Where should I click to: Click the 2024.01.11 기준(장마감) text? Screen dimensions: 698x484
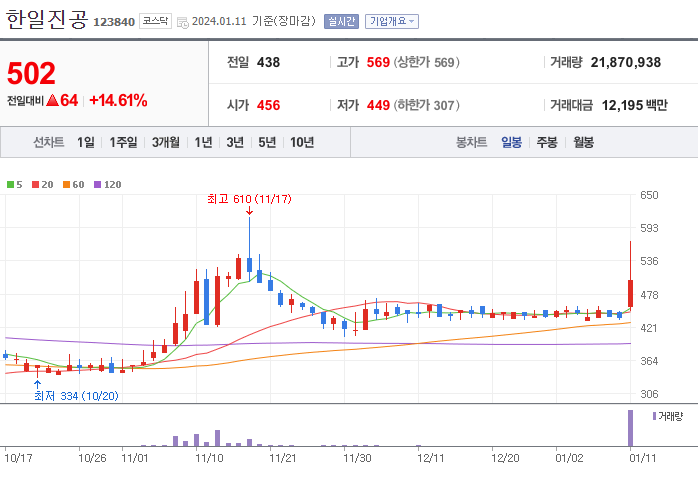[254, 21]
